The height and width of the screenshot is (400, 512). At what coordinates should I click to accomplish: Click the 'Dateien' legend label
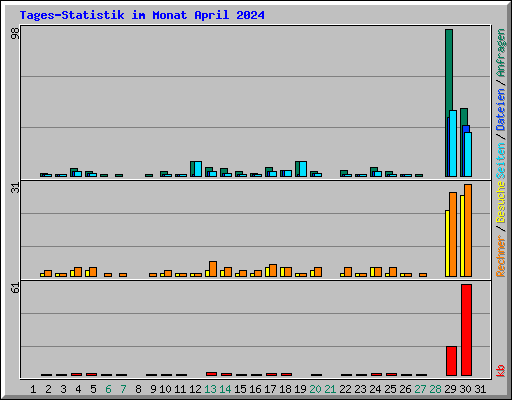500,109
